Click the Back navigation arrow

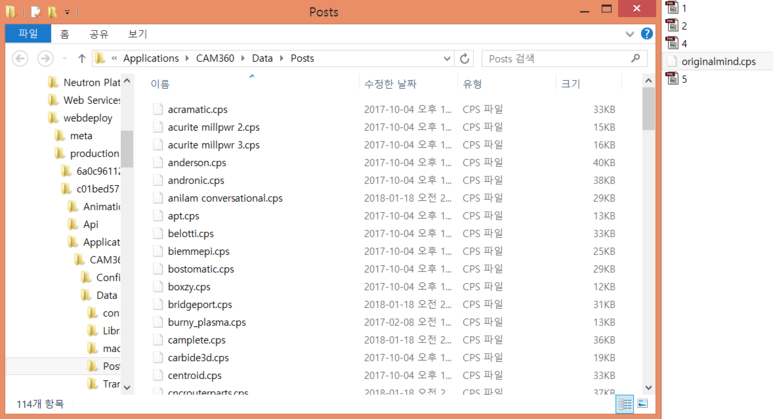pyautogui.click(x=20, y=59)
